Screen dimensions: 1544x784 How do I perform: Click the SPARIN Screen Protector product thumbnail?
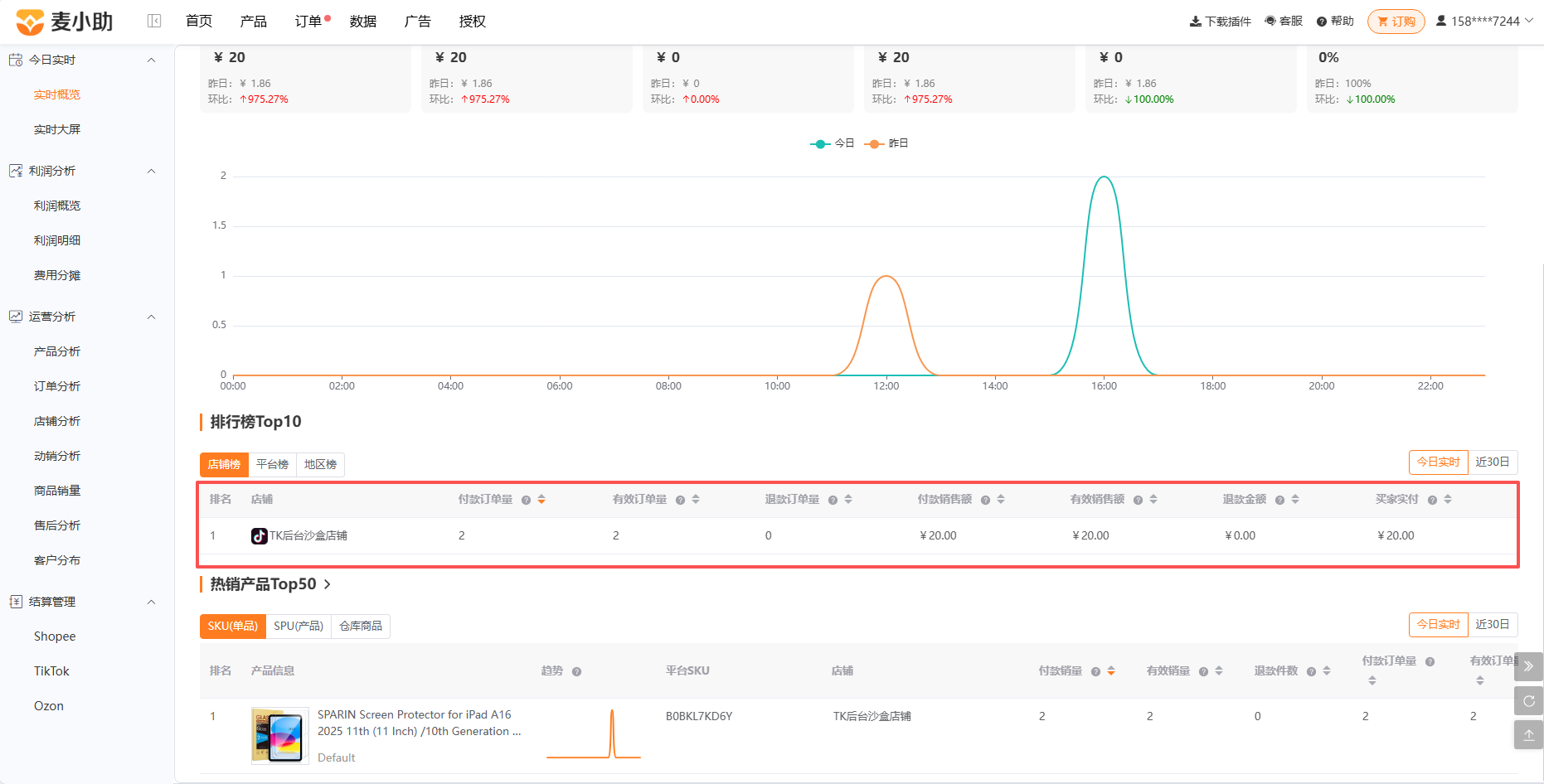[280, 735]
